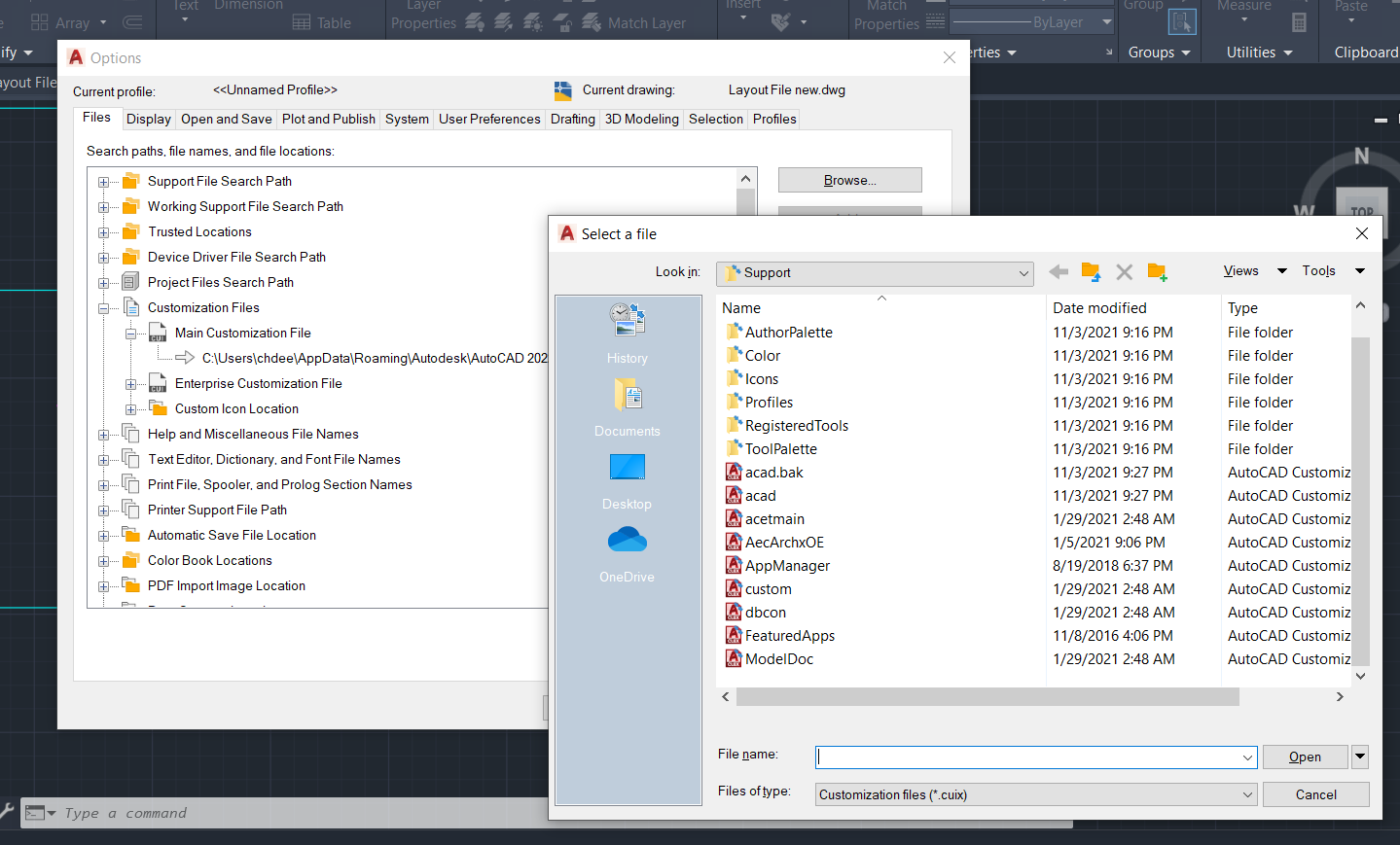Click the Browse... button
Screen dimensions: 1400x845
point(850,180)
